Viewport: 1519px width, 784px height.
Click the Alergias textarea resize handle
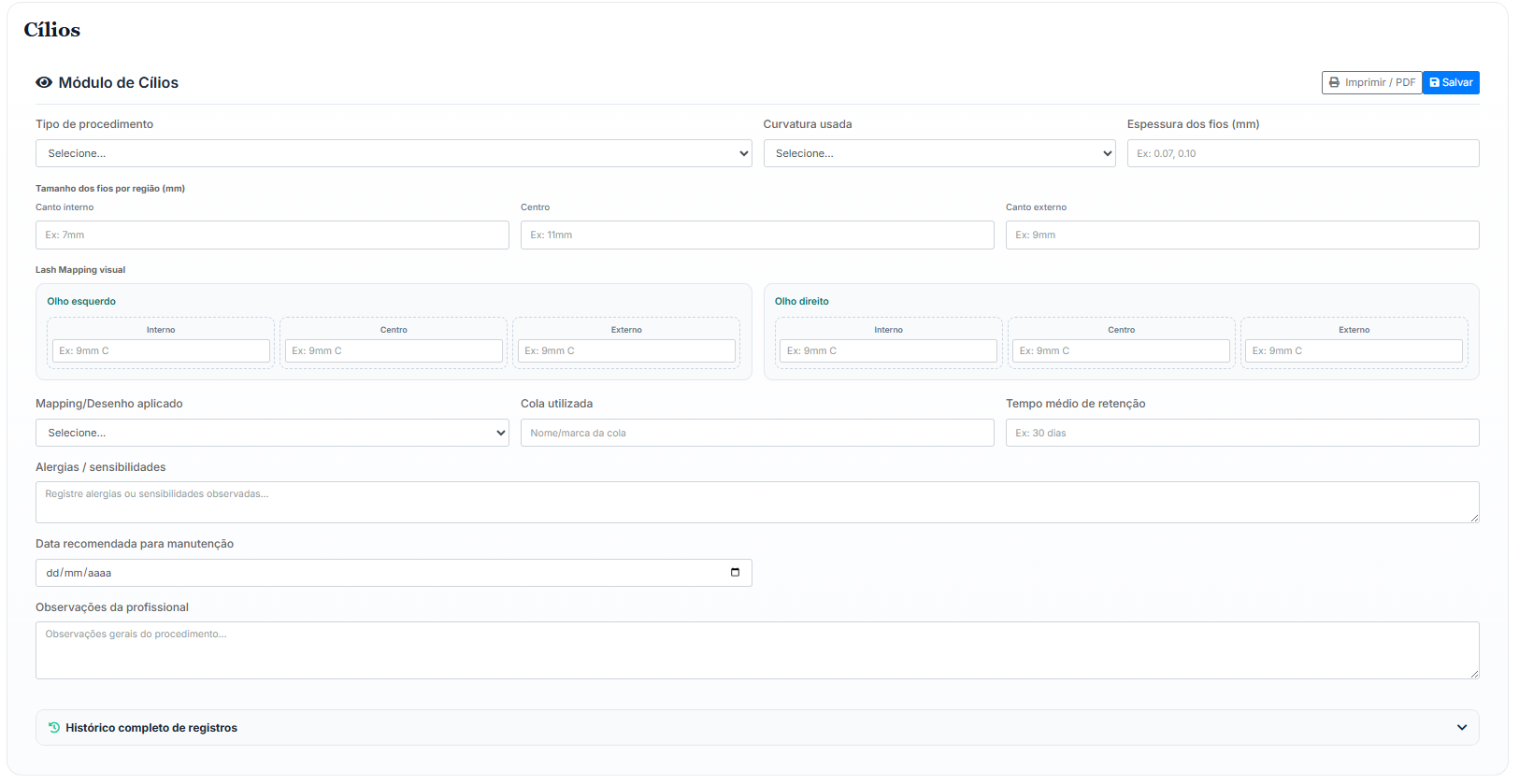click(1474, 518)
